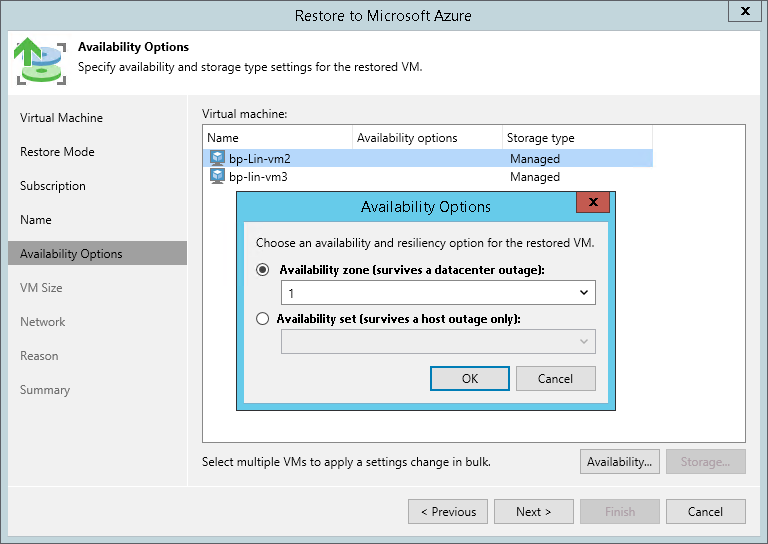Select the Availability zone radio button

click(x=263, y=270)
